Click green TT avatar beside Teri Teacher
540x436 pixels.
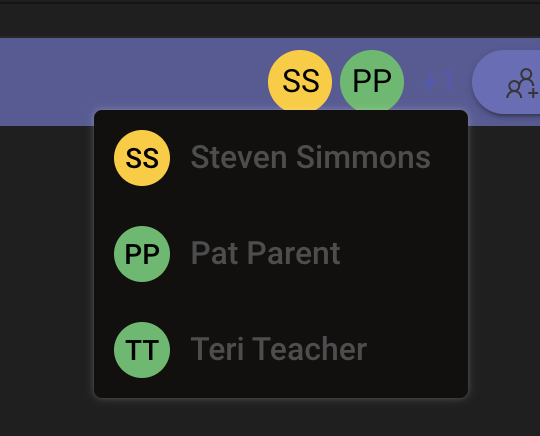click(142, 350)
